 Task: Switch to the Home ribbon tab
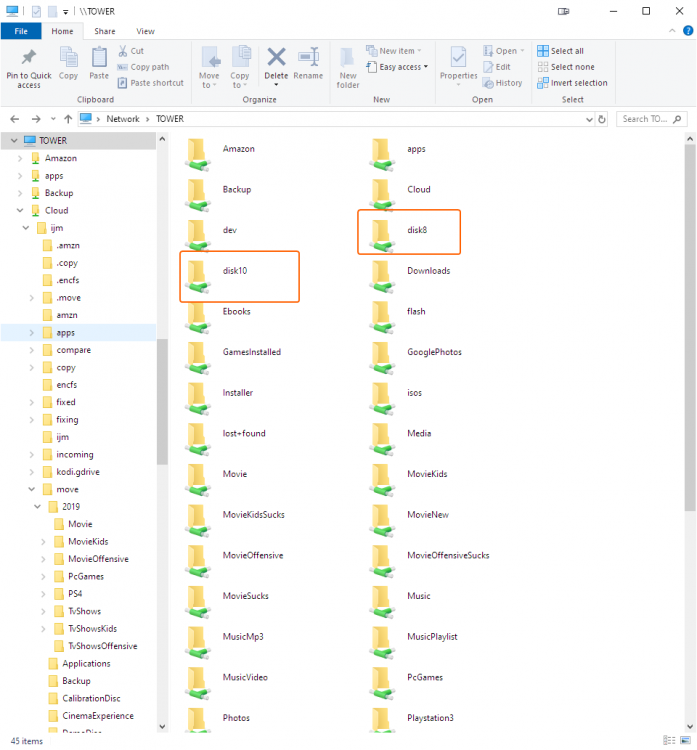[62, 31]
